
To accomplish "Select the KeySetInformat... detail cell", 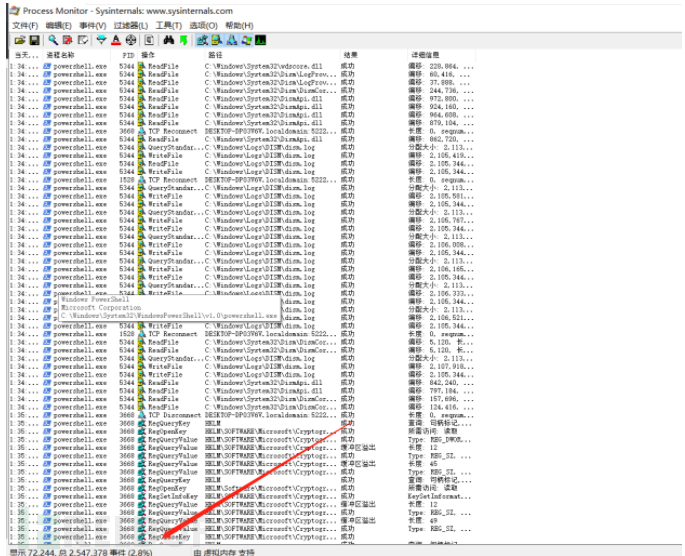I will (x=439, y=497).
